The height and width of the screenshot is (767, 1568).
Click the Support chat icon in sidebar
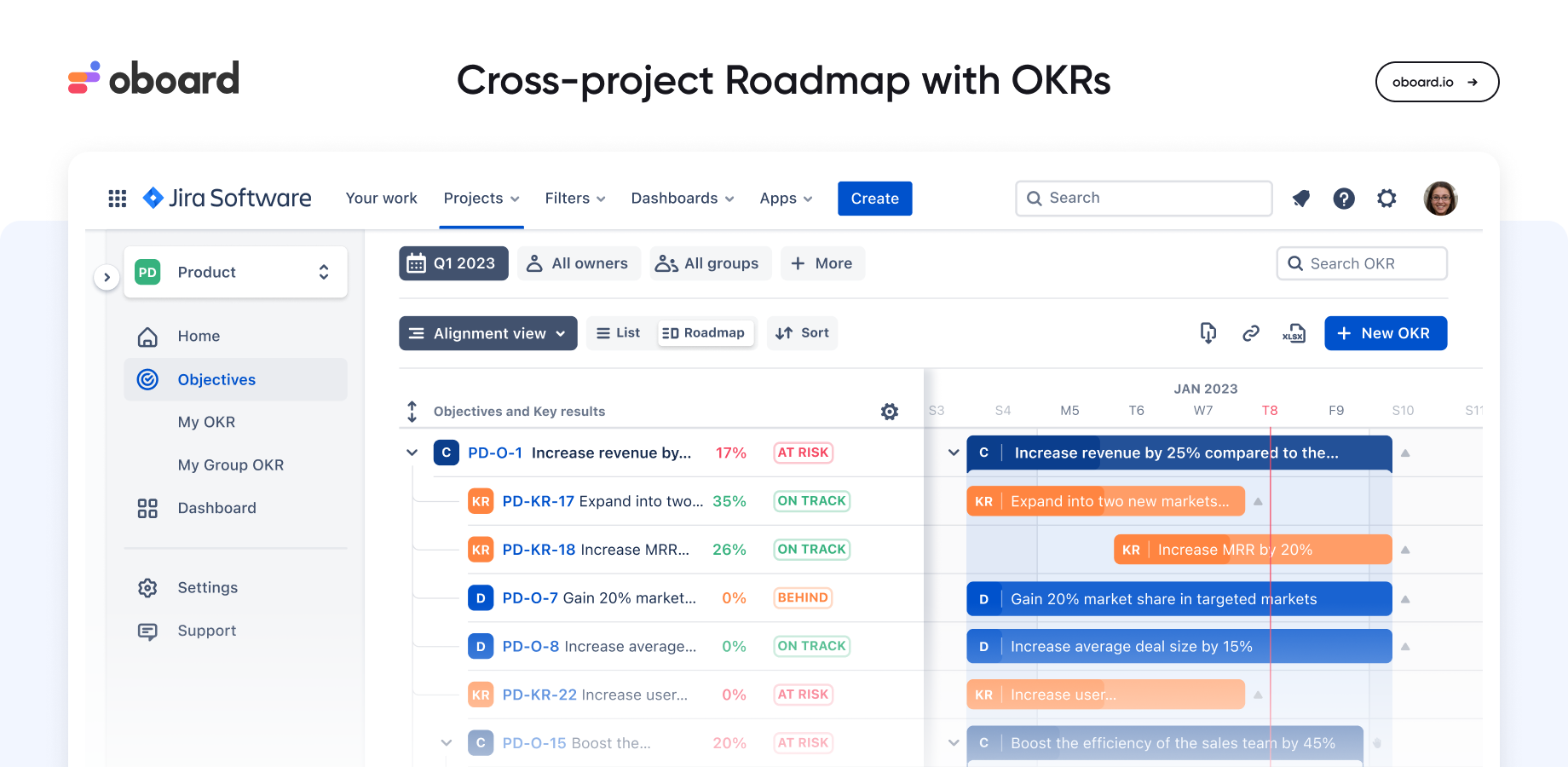point(147,631)
